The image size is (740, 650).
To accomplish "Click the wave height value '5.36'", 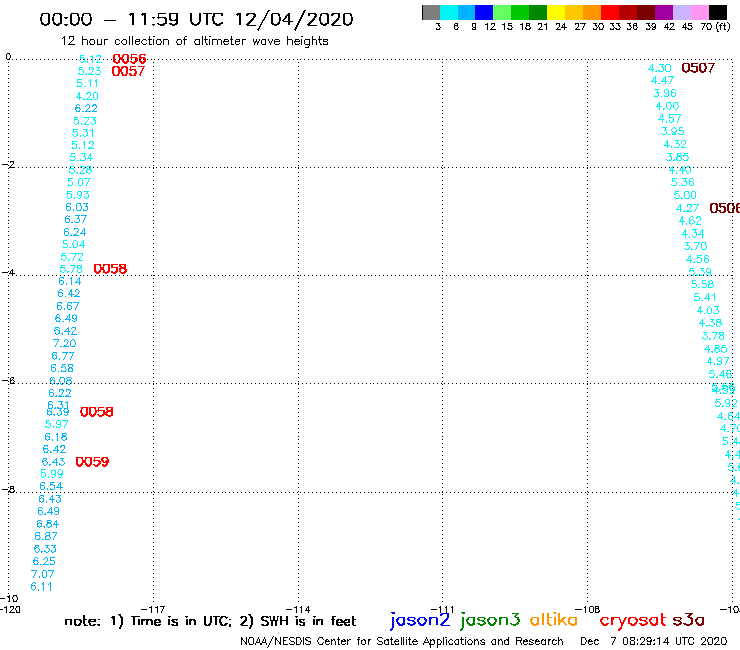I will click(x=683, y=182).
